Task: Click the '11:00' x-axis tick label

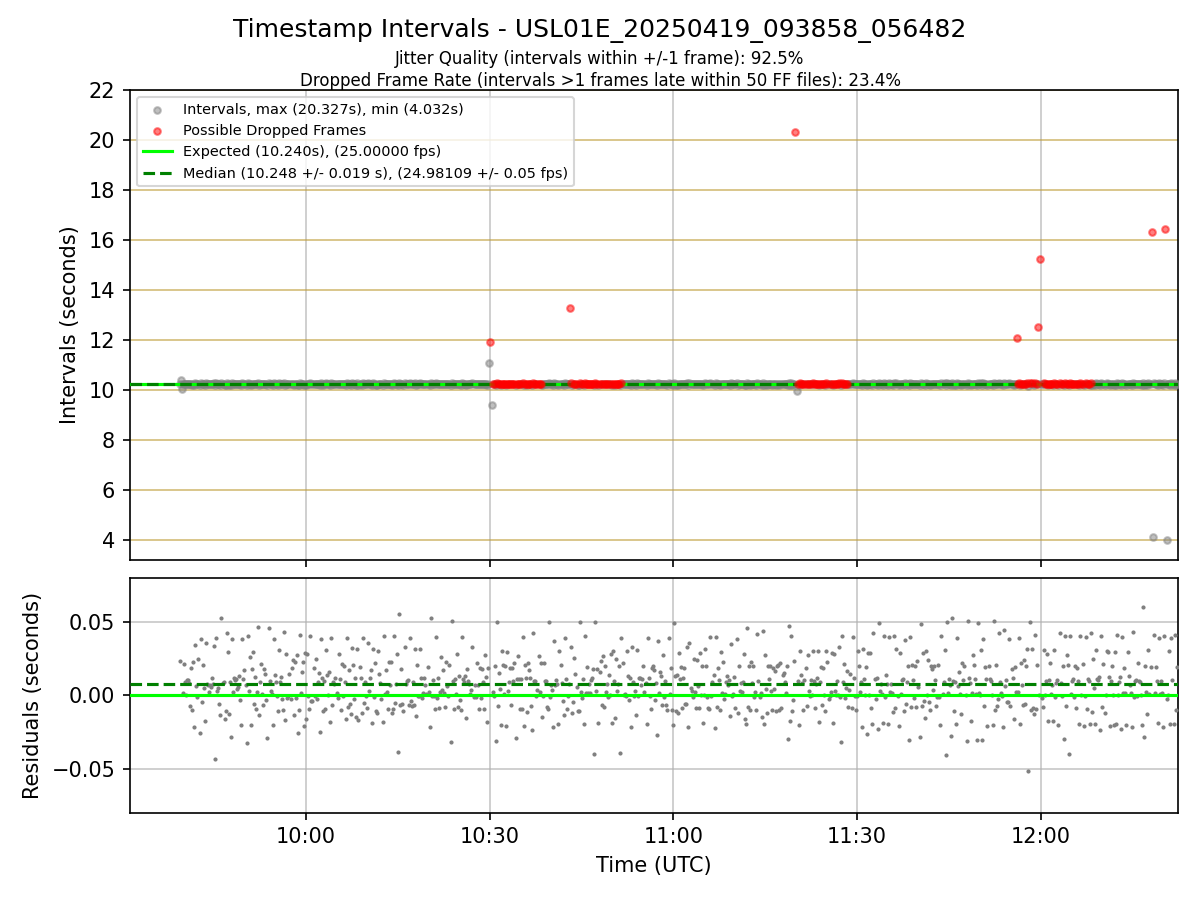Action: pyautogui.click(x=673, y=836)
